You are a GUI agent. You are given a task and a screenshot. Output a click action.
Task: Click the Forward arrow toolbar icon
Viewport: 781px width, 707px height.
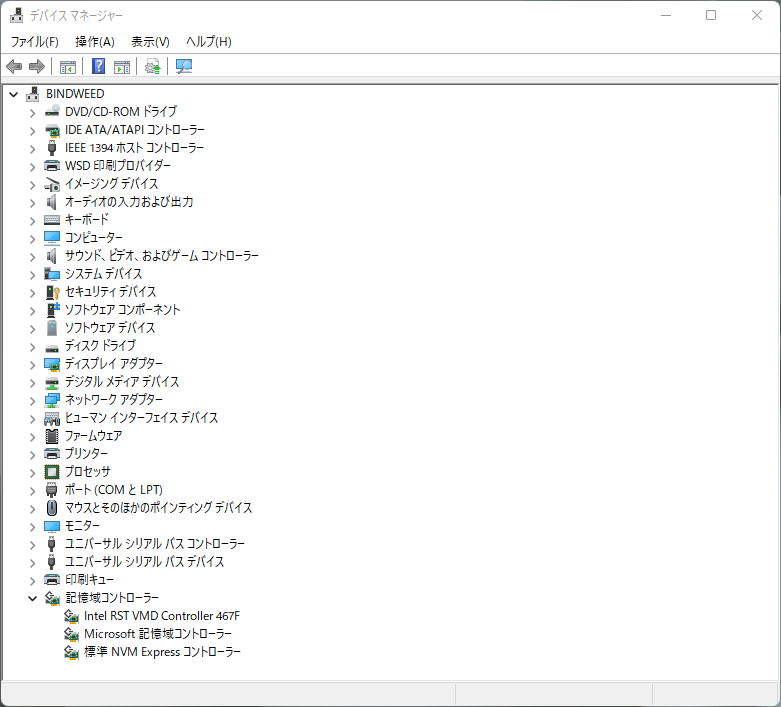point(37,66)
